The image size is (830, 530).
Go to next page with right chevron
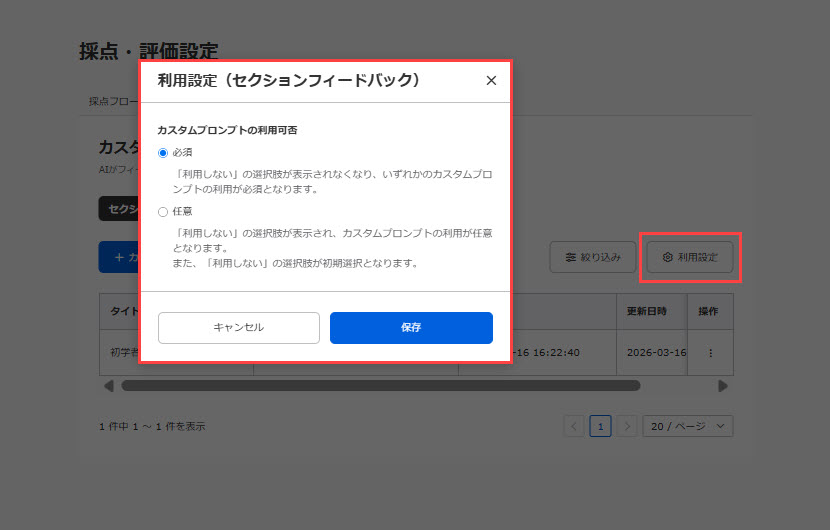[x=627, y=426]
